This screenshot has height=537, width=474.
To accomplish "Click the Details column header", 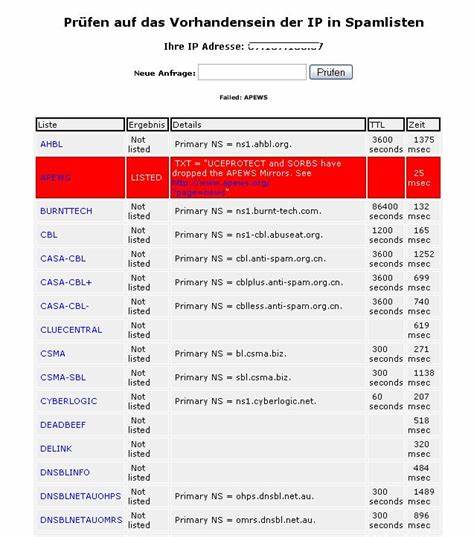I will click(x=268, y=125).
